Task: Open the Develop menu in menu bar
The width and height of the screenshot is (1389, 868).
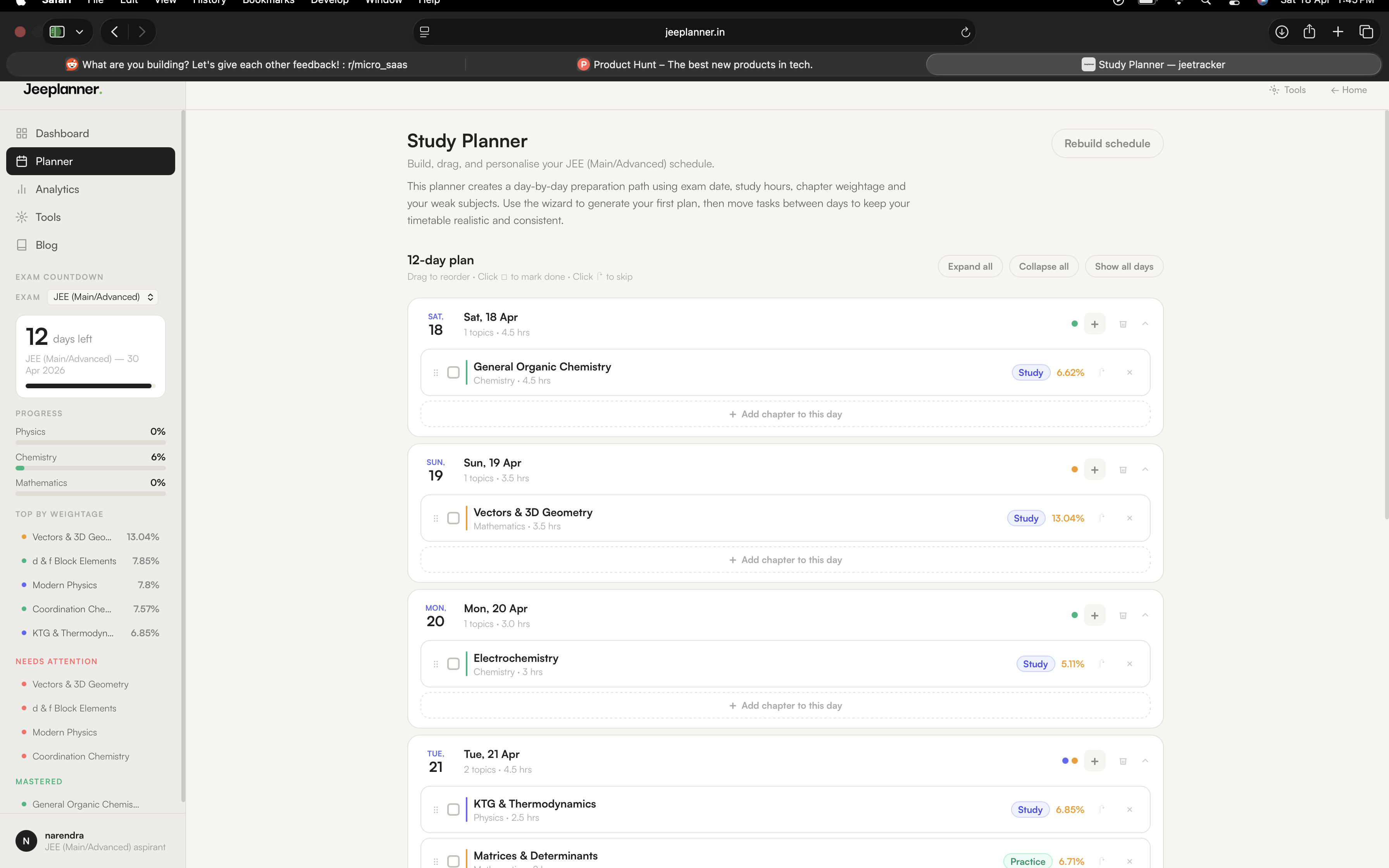Action: tap(329, 2)
